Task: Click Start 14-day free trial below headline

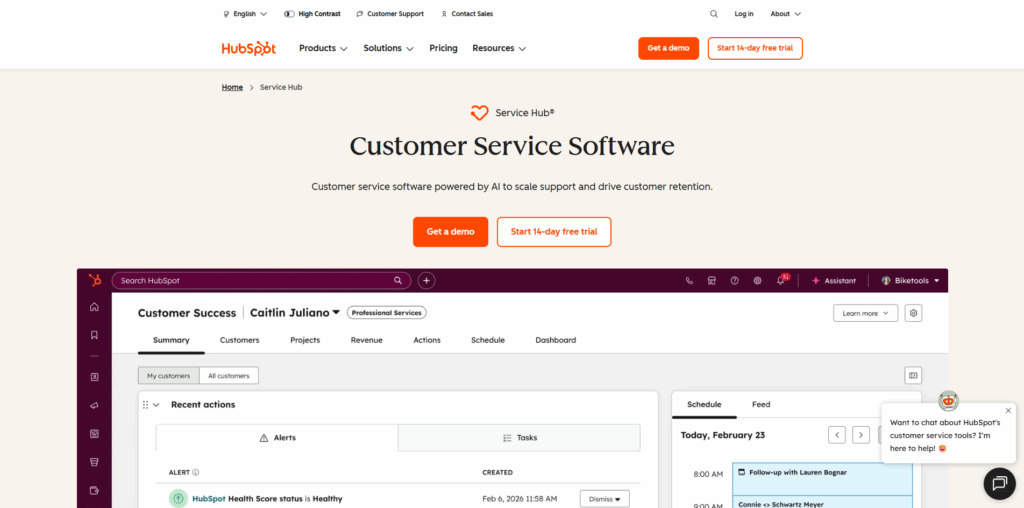Action: coord(554,232)
